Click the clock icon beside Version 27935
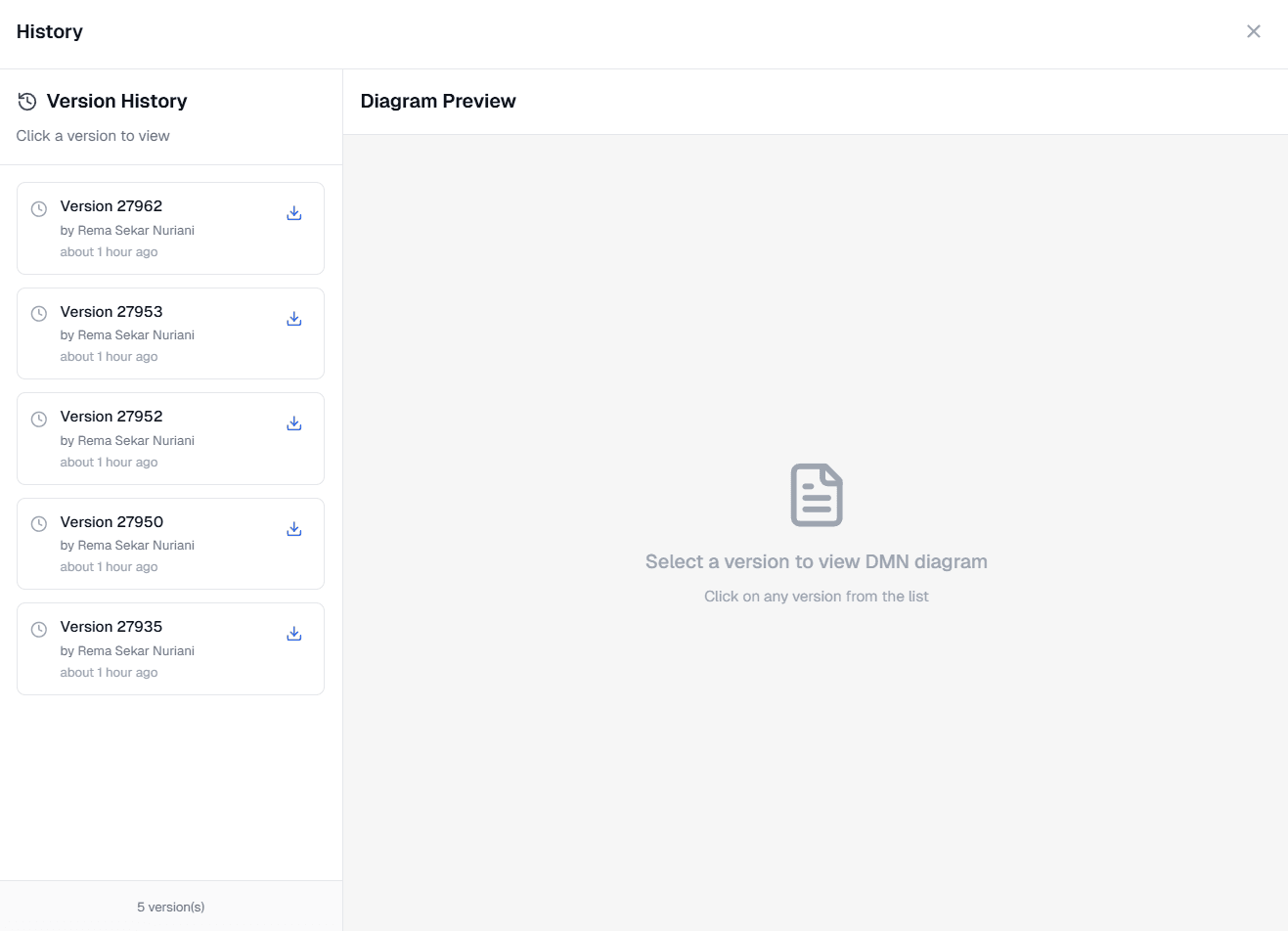 coord(38,629)
